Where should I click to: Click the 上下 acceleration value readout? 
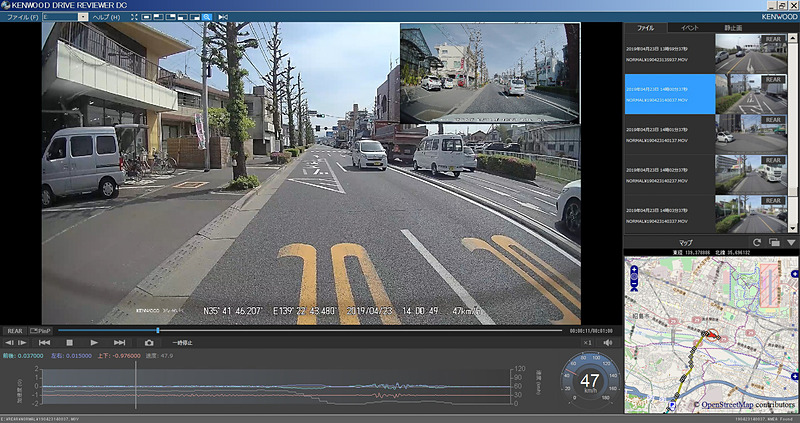120,356
